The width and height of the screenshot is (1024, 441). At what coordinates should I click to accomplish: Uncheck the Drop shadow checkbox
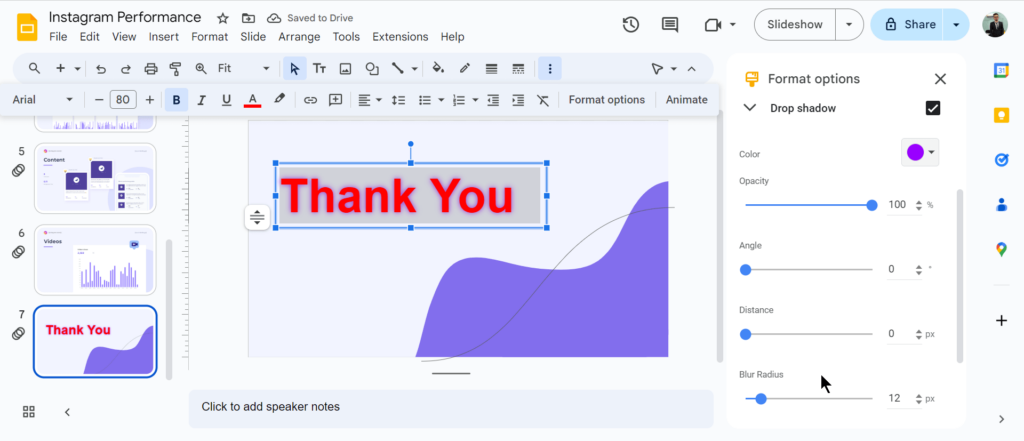pos(933,108)
